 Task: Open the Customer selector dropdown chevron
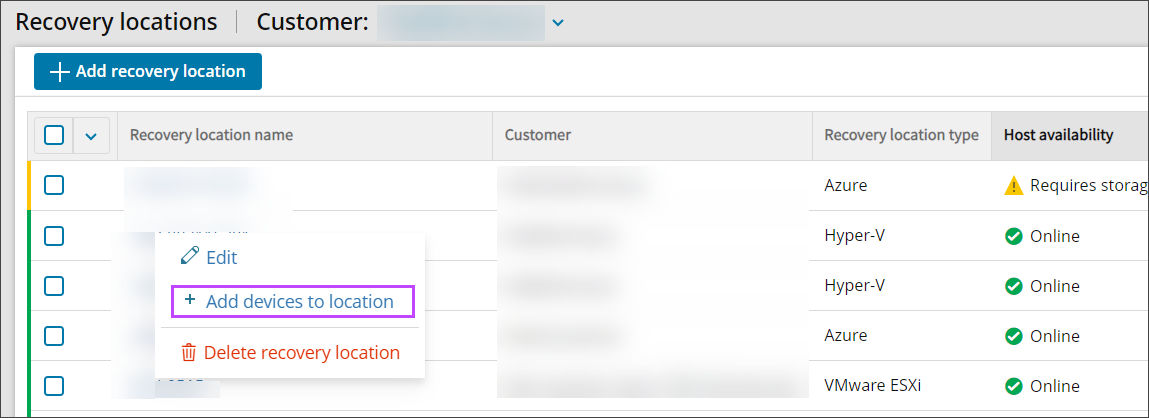tap(558, 23)
